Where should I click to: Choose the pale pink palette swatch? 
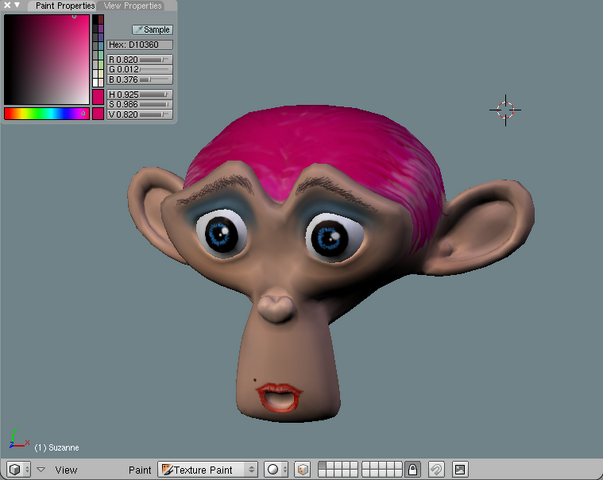[101, 81]
